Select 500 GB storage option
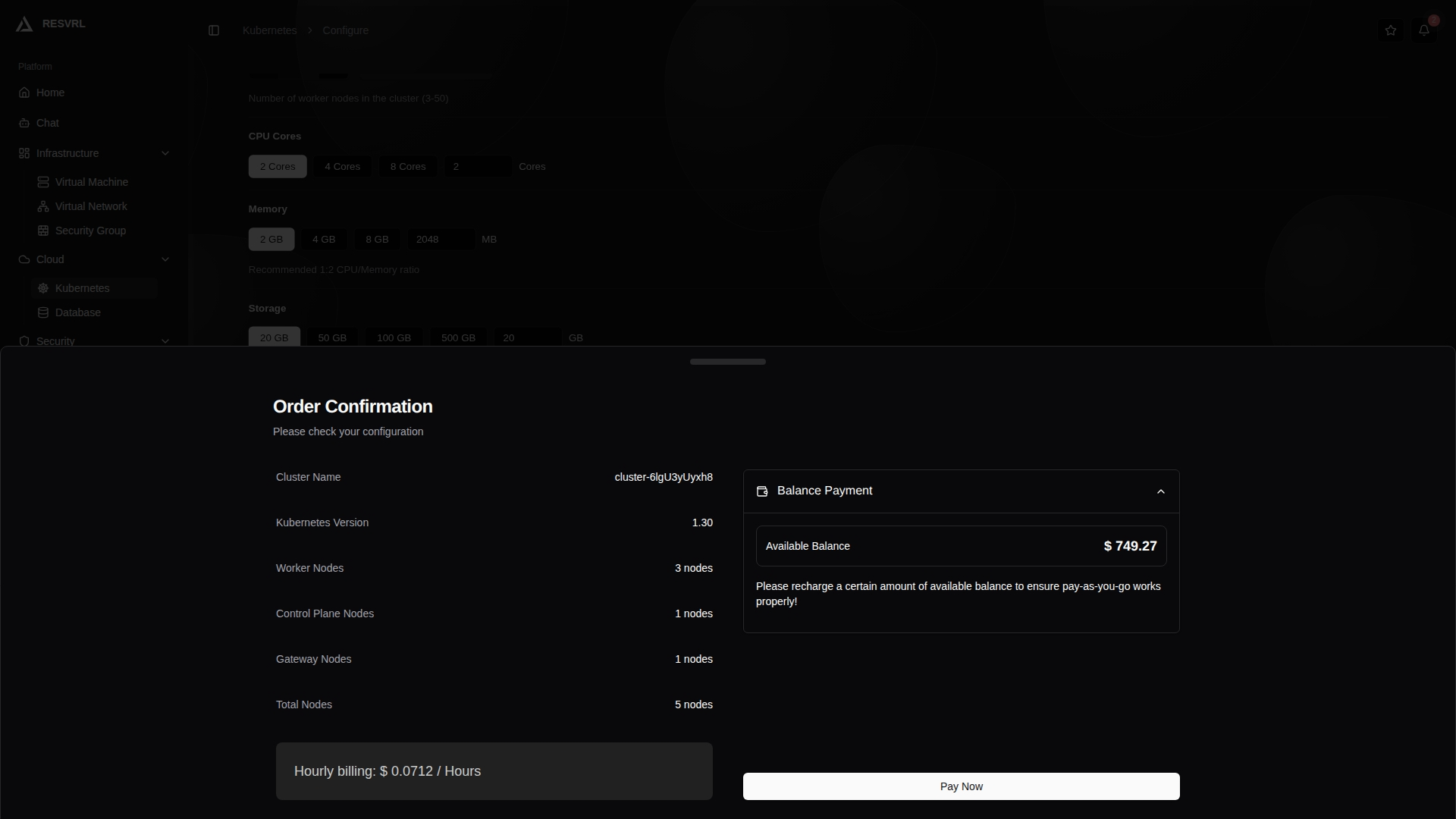The height and width of the screenshot is (819, 1456). (459, 337)
